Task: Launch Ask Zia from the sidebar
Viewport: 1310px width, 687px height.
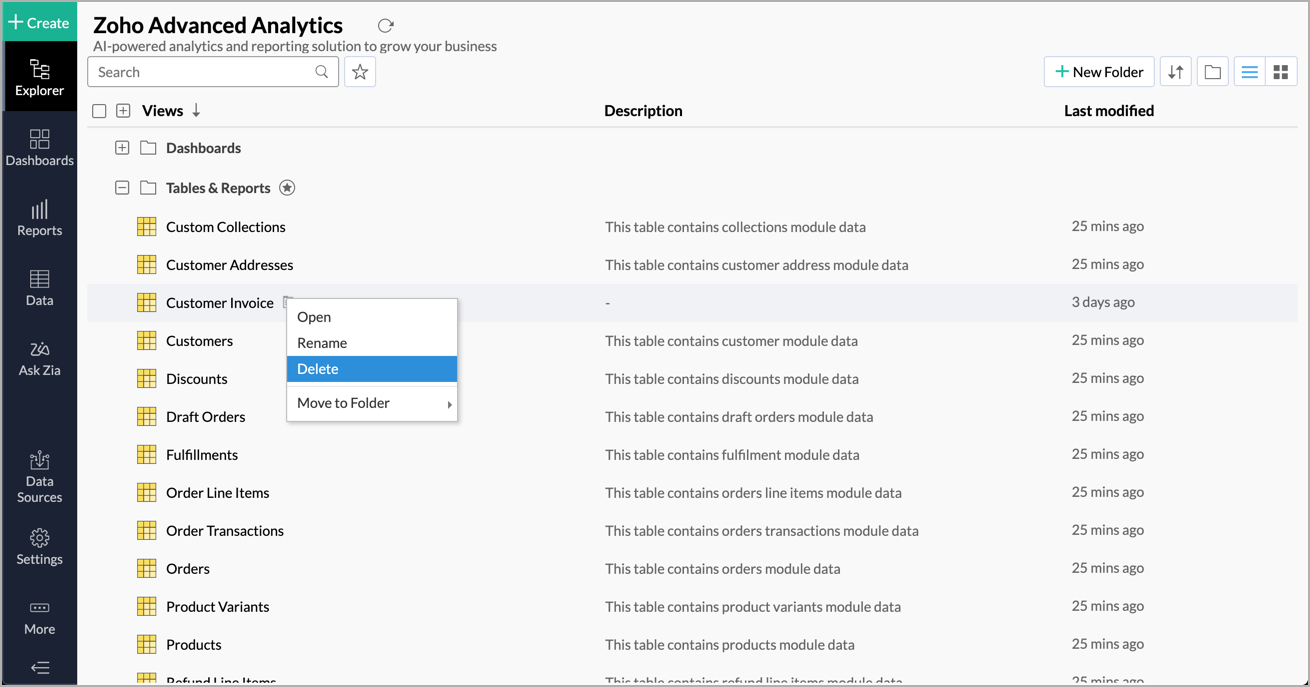Action: 40,358
